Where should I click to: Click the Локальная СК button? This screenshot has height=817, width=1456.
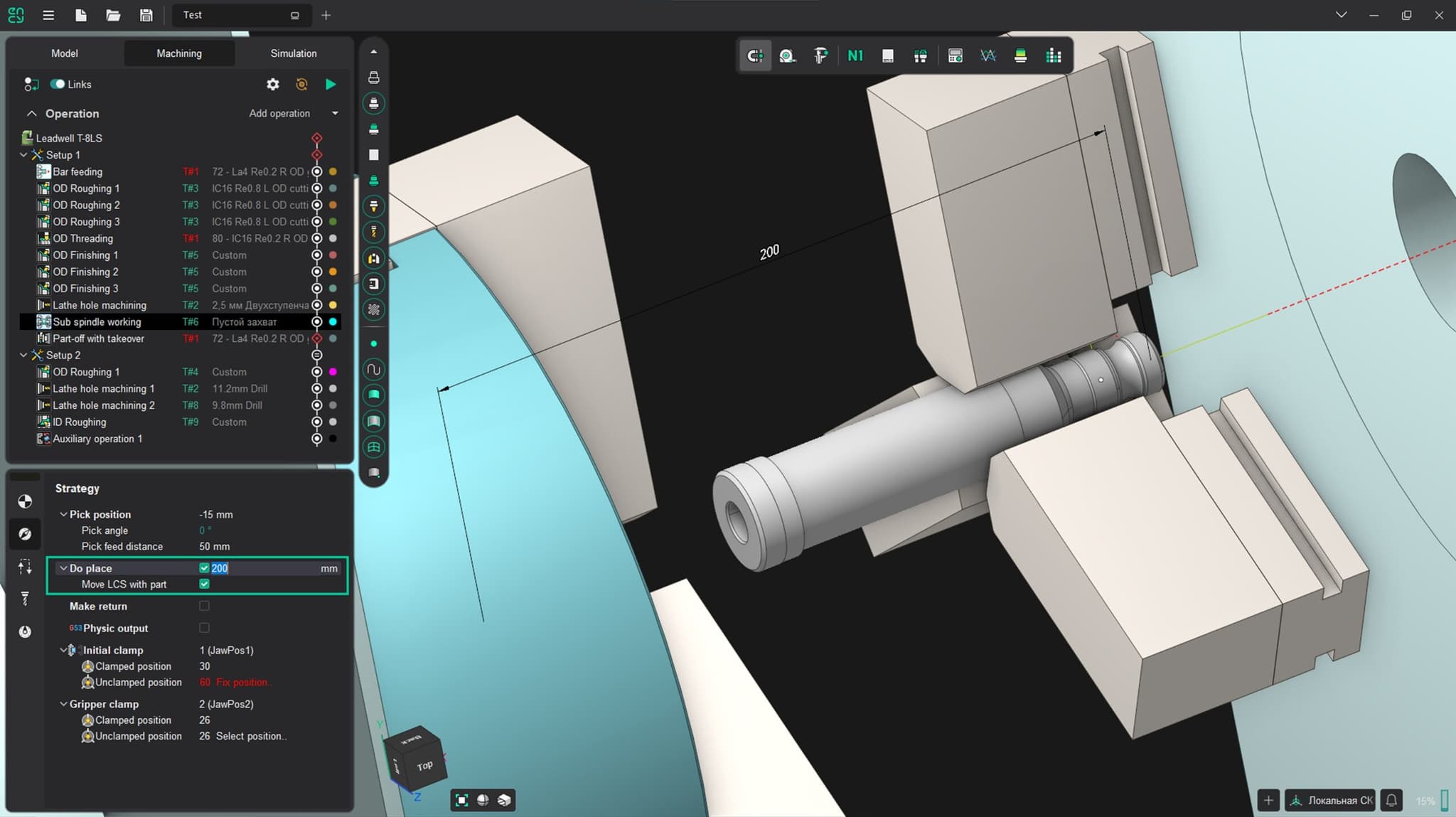pos(1331,800)
